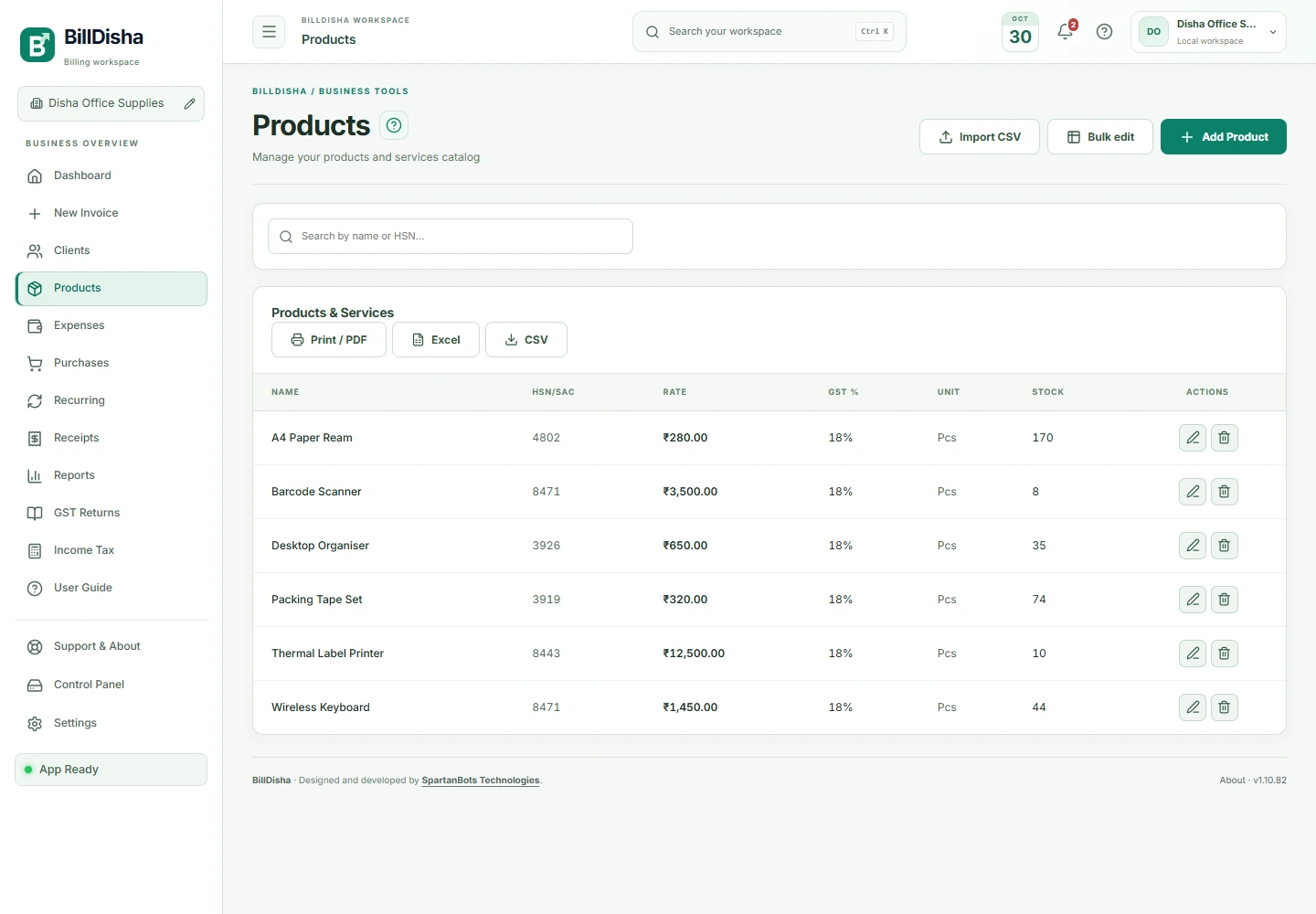Edit the Packing Tape Set product
This screenshot has height=914, width=1316.
pos(1193,600)
